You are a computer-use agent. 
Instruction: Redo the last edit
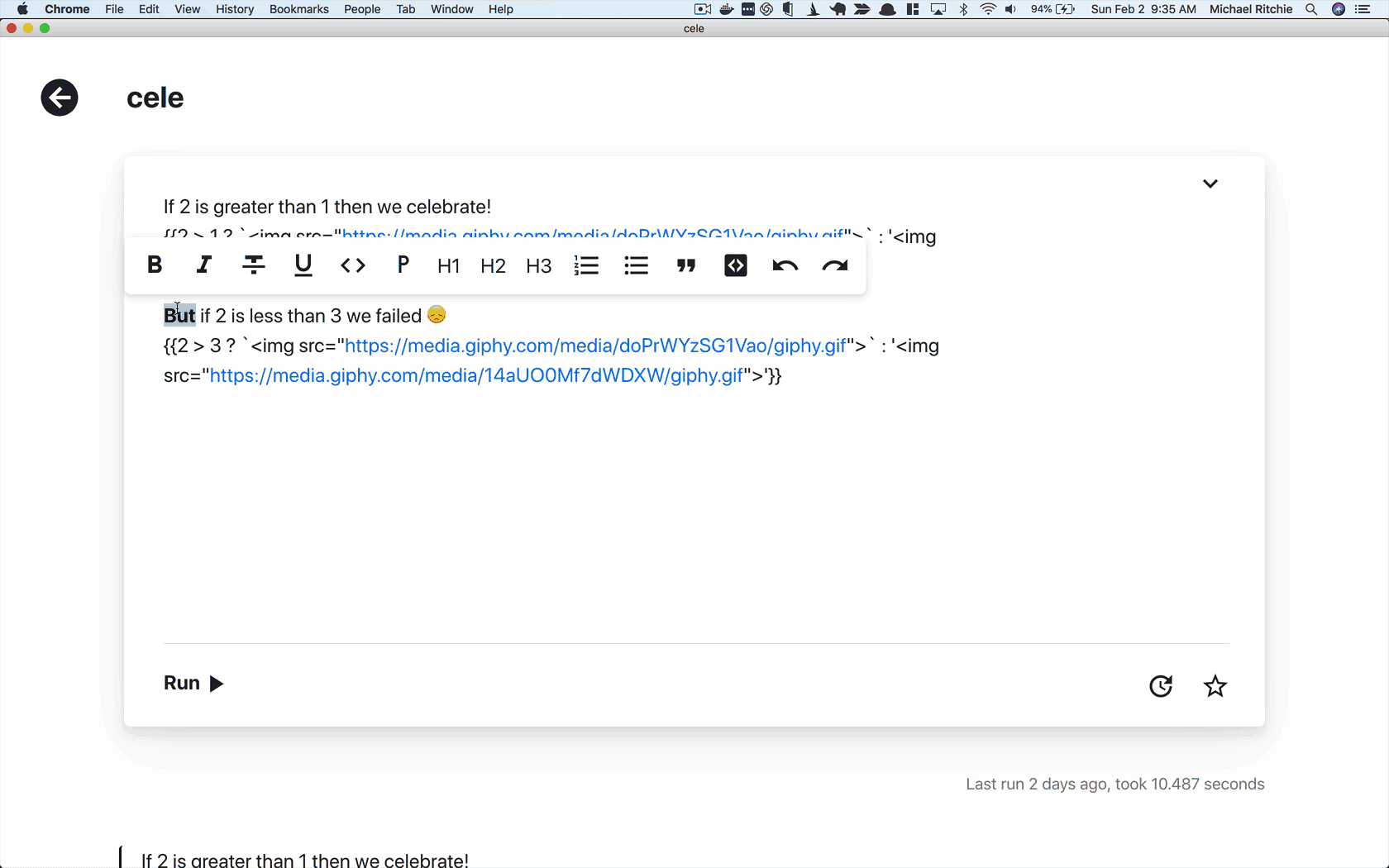835,265
